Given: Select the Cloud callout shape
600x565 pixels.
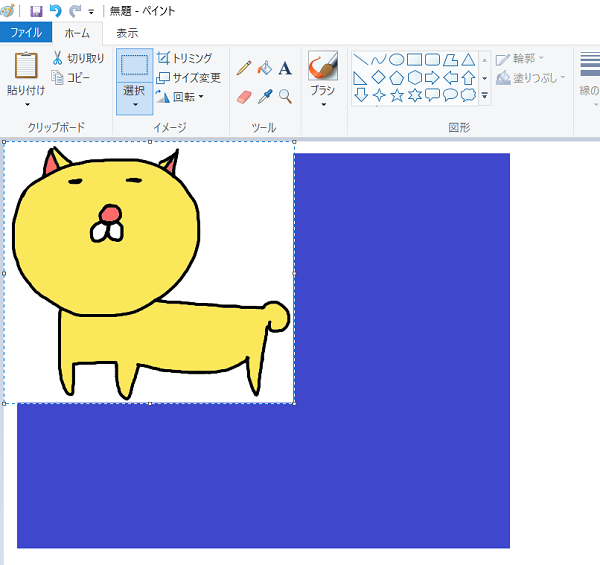Looking at the screenshot, I should pyautogui.click(x=468, y=95).
